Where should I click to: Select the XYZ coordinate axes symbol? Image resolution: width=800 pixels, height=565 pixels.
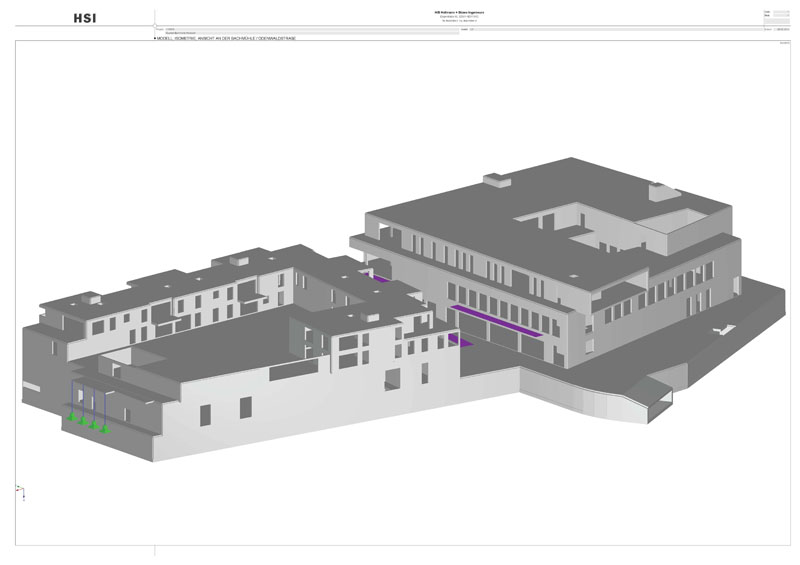(x=19, y=491)
